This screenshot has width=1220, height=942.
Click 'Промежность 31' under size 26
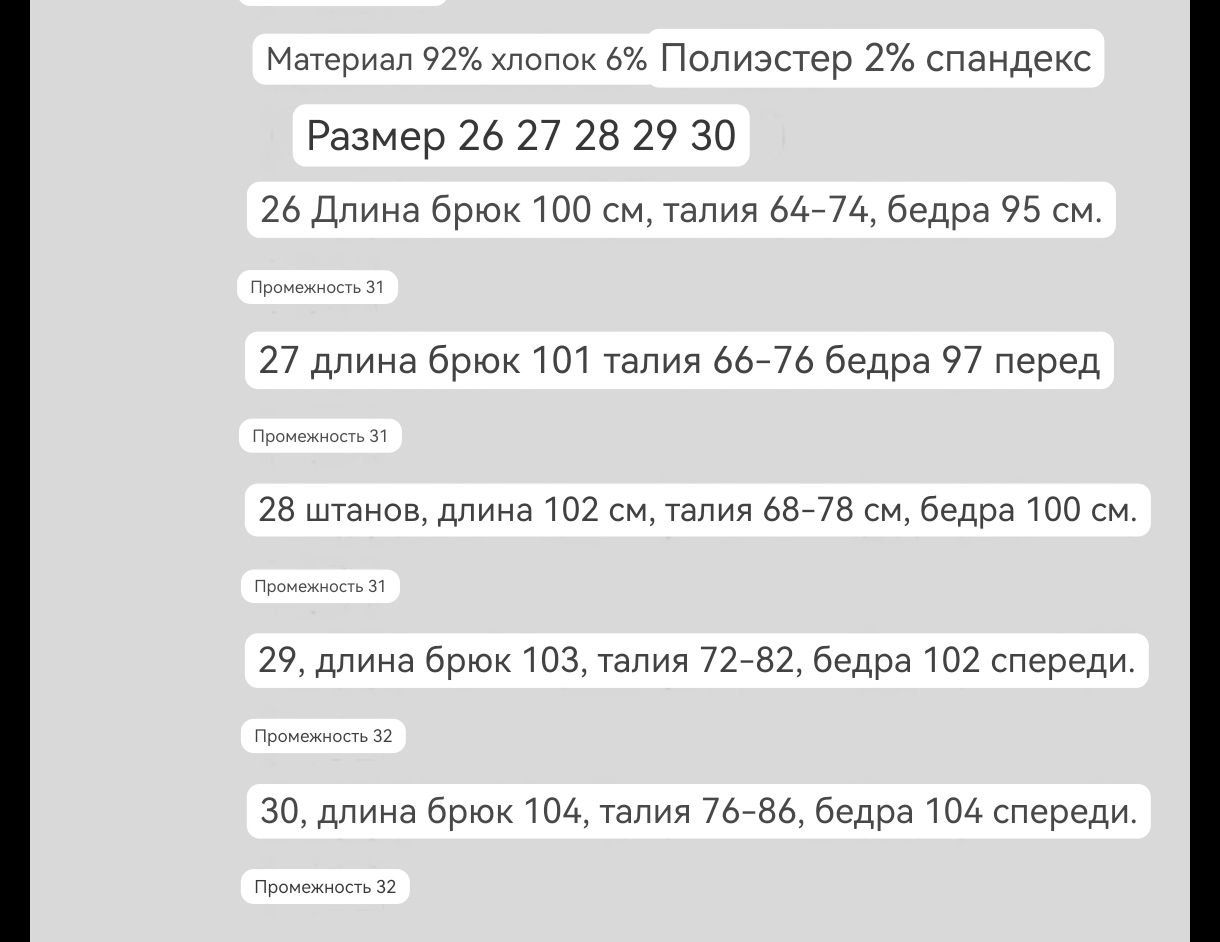point(317,287)
